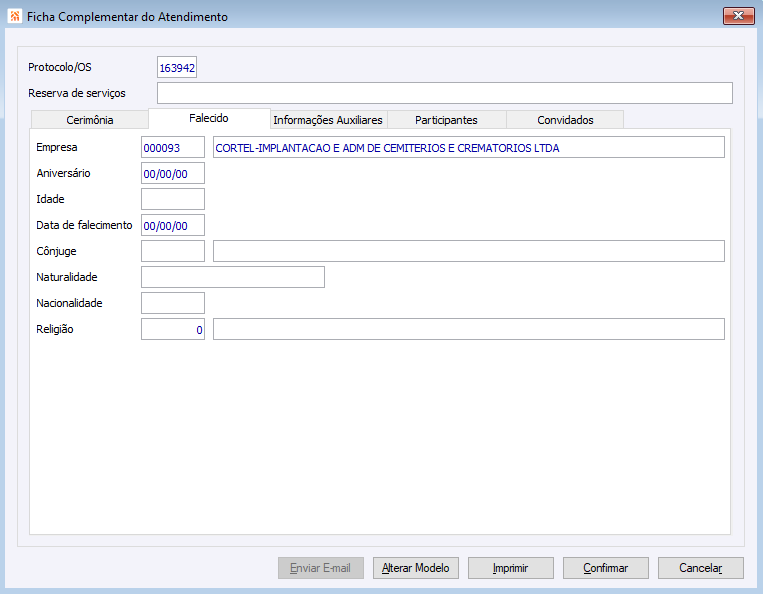Click the app icon in the title bar

pyautogui.click(x=15, y=16)
